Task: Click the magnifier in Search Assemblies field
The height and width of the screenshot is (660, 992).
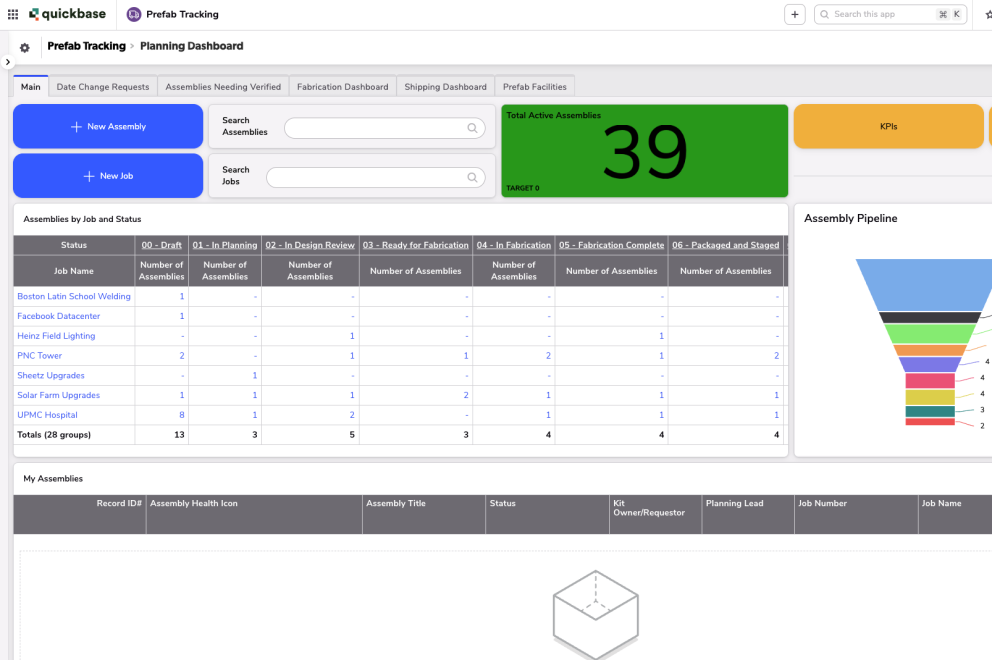Action: click(471, 128)
